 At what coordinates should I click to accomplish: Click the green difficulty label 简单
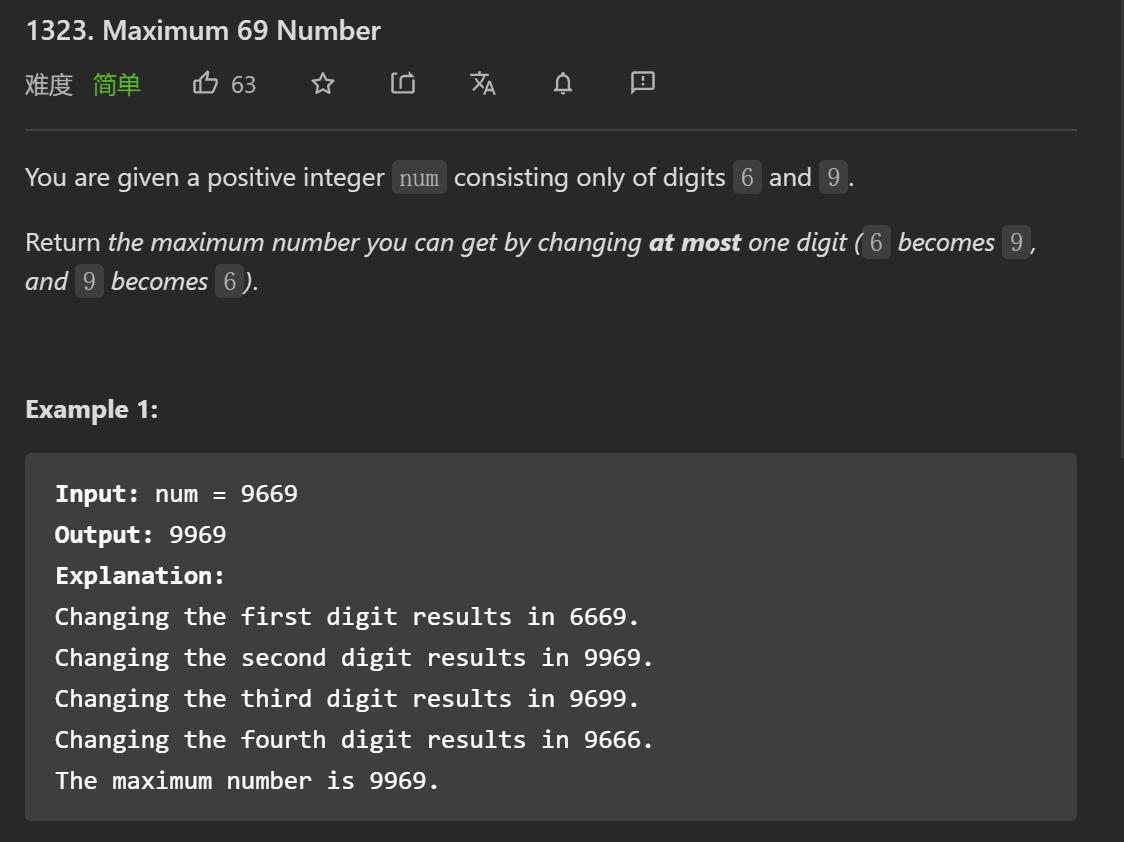(x=117, y=85)
